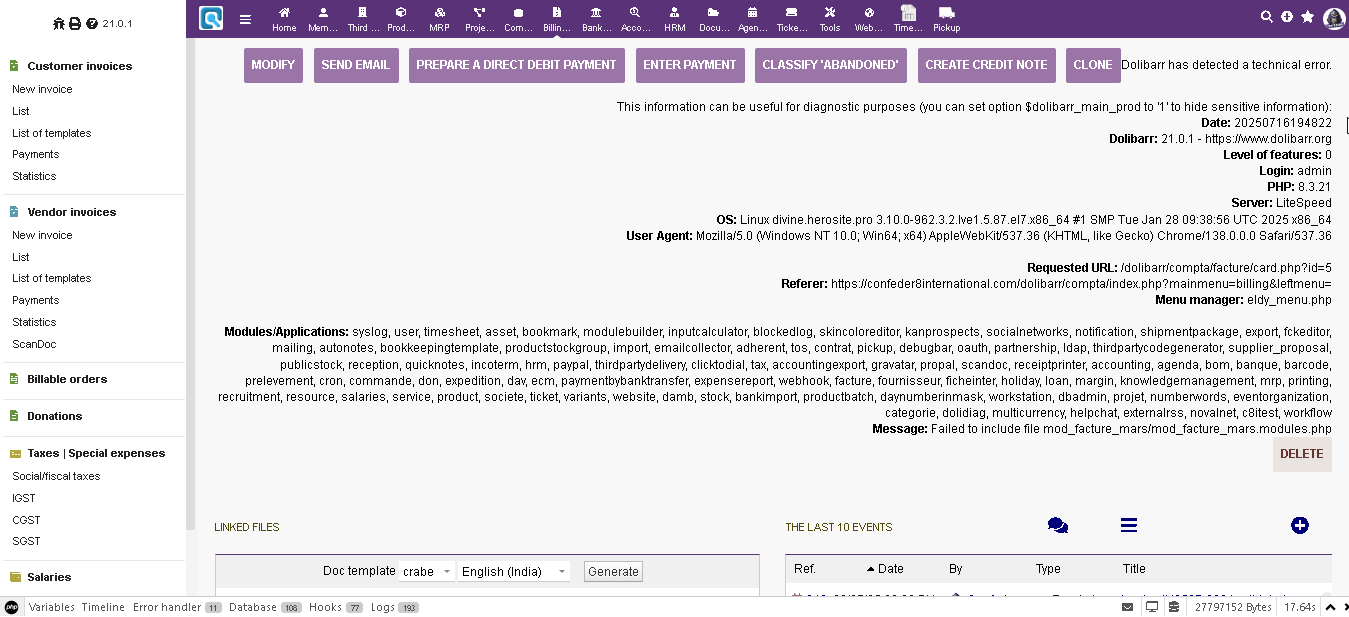Open the Pickup truck menu icon
The image size is (1349, 617).
pyautogui.click(x=946, y=13)
